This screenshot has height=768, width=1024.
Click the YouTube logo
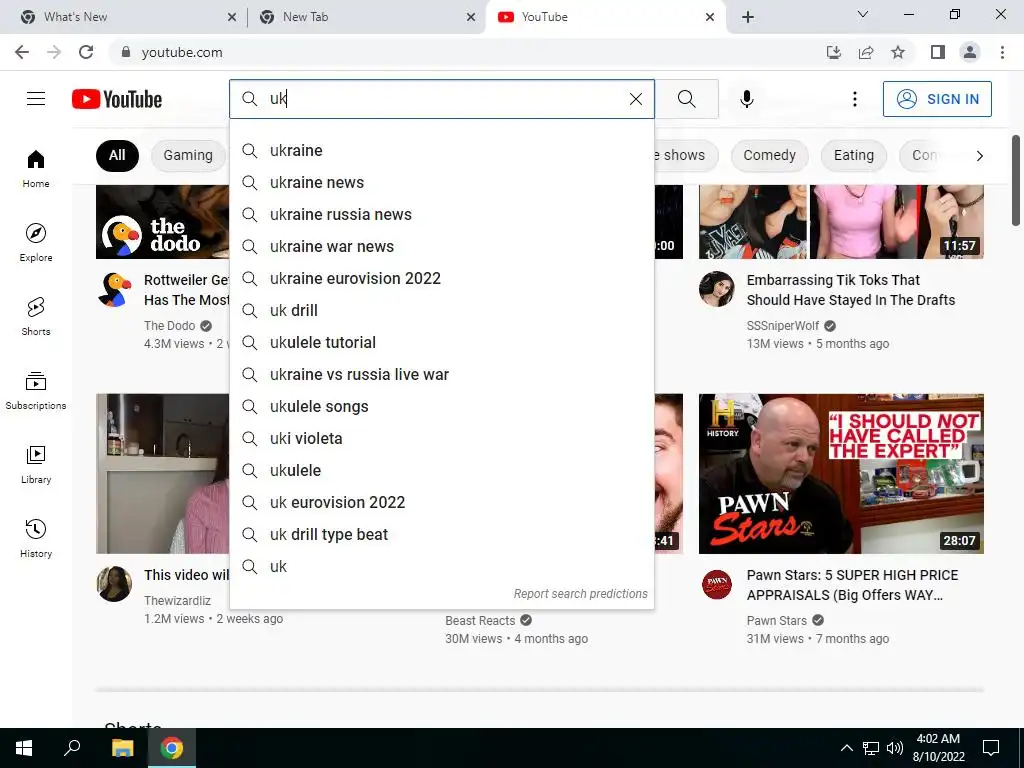click(117, 99)
